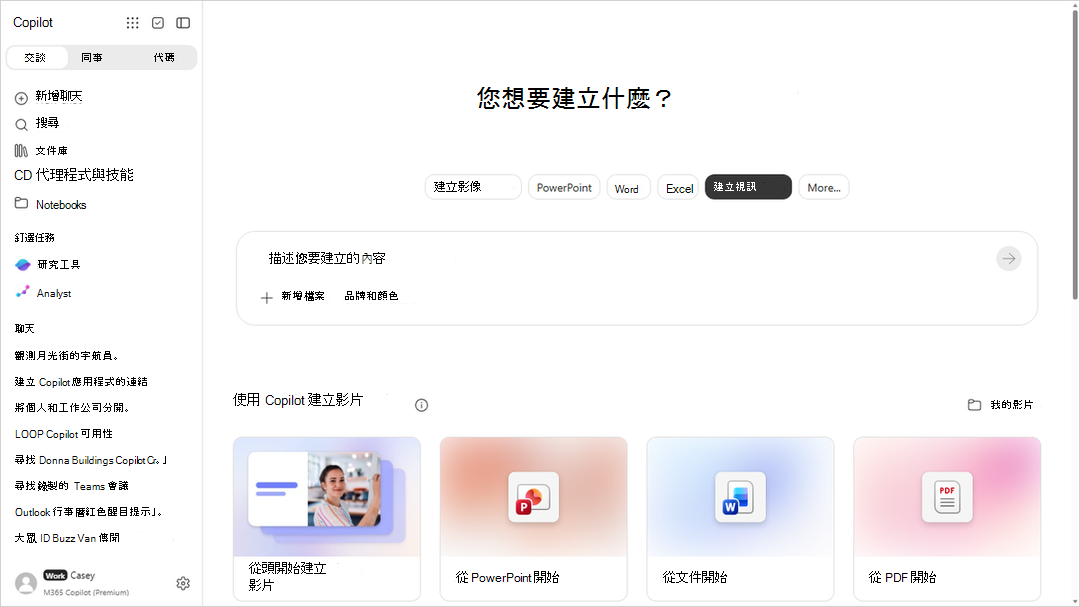Collapse the sidebar using the panel icon
This screenshot has width=1080, height=607.
point(183,23)
